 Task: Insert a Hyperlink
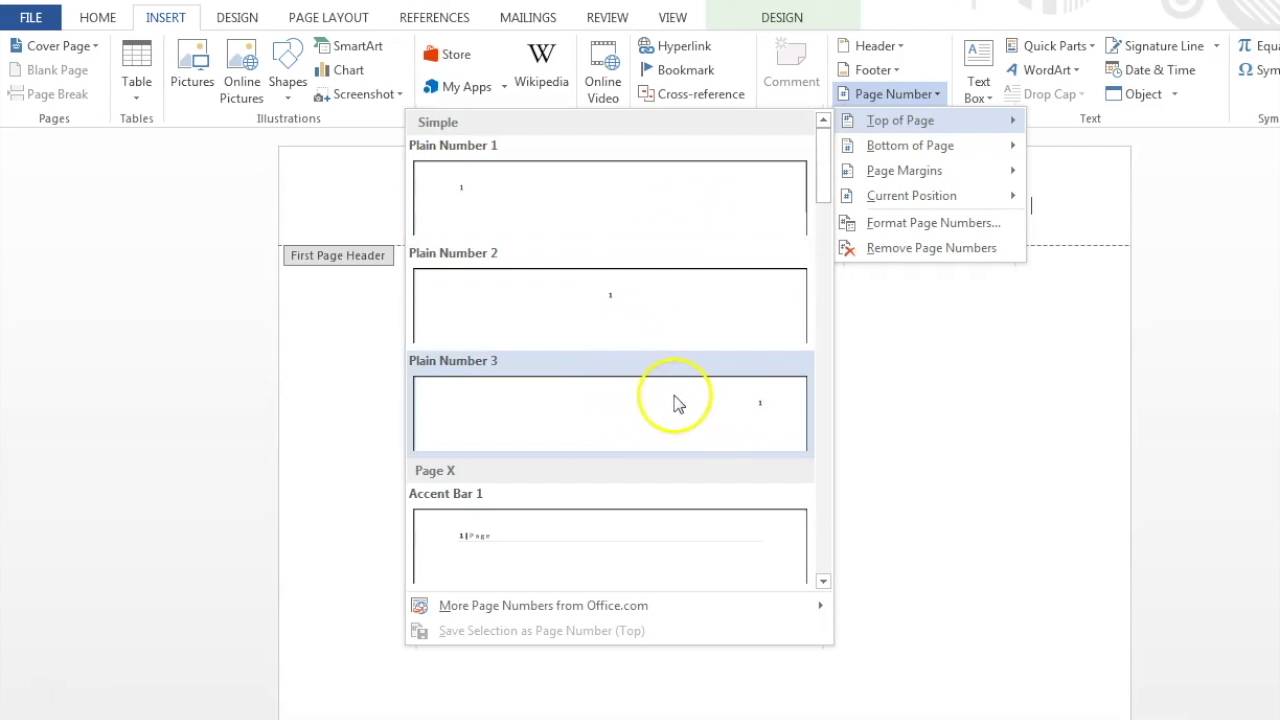(675, 46)
